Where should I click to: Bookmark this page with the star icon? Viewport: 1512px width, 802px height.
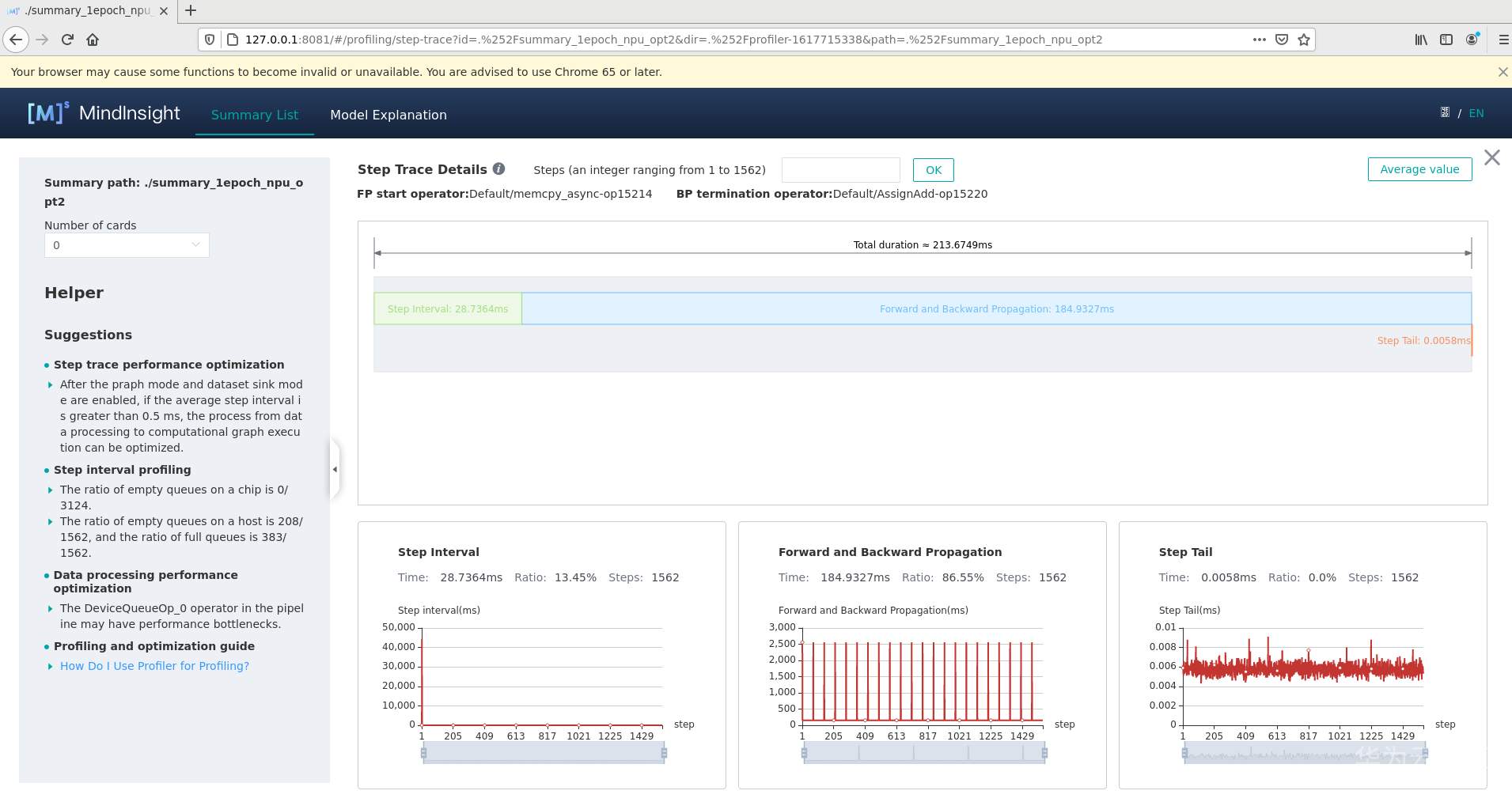click(1302, 40)
